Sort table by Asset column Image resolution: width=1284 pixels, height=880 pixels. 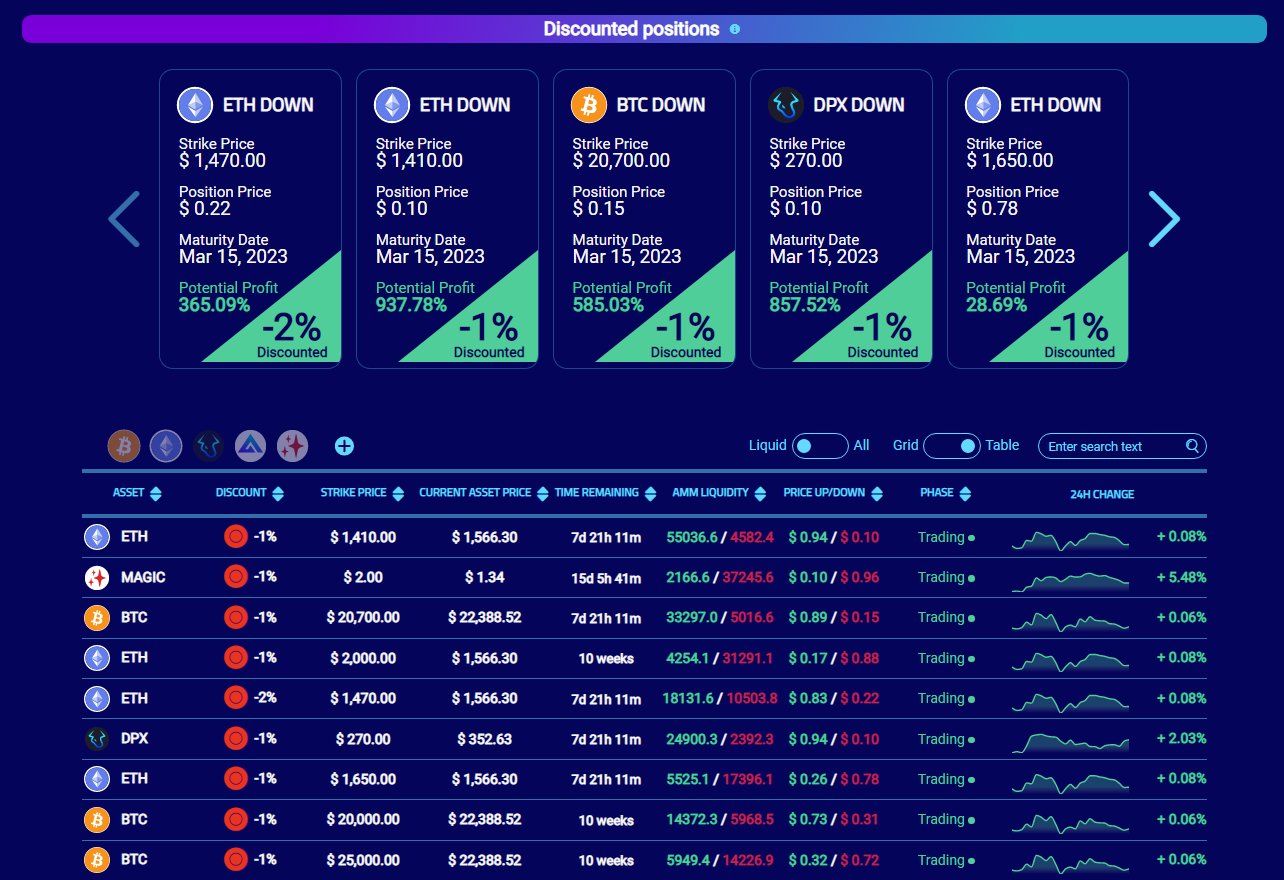pos(137,493)
